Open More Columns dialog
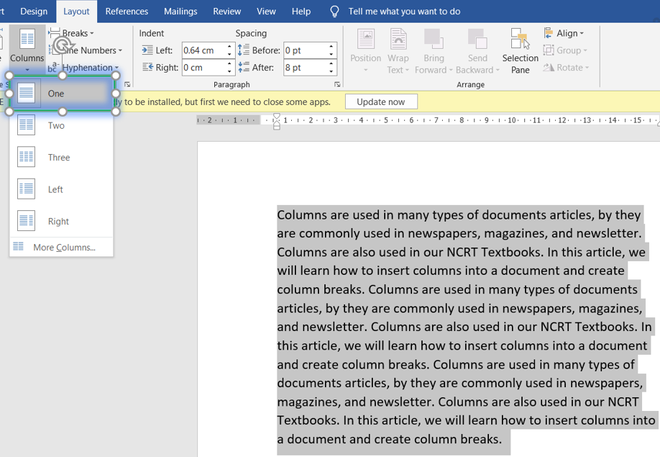Screen dimensions: 660x457 pyautogui.click(x=64, y=247)
